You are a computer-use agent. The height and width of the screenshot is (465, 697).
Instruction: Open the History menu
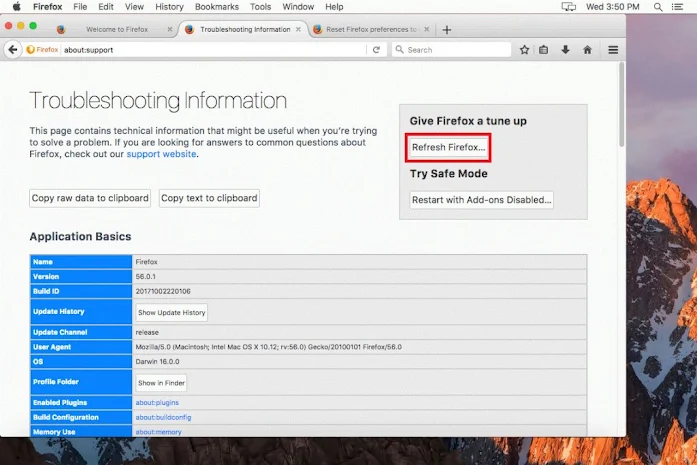tap(169, 7)
